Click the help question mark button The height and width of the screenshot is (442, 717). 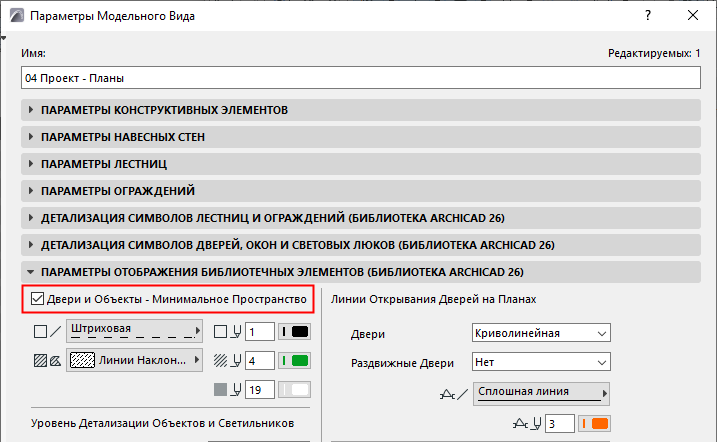click(x=648, y=16)
